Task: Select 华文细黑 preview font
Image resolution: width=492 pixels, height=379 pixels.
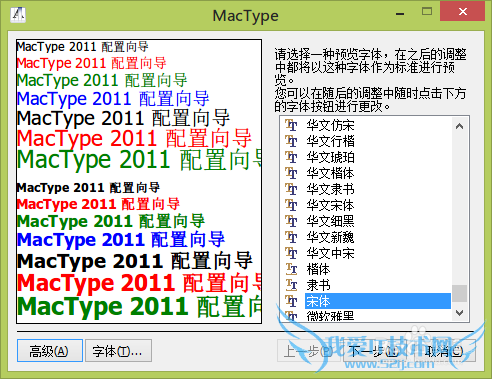Action: tap(330, 221)
